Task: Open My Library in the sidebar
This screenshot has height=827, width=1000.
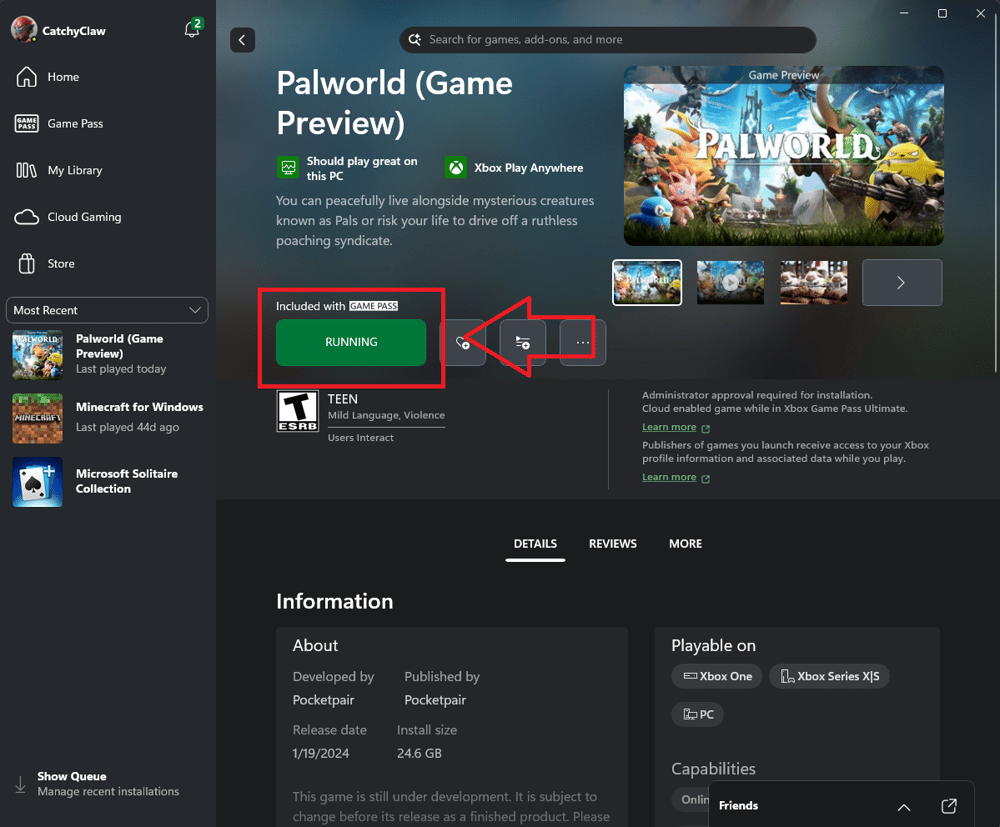Action: click(x=75, y=170)
